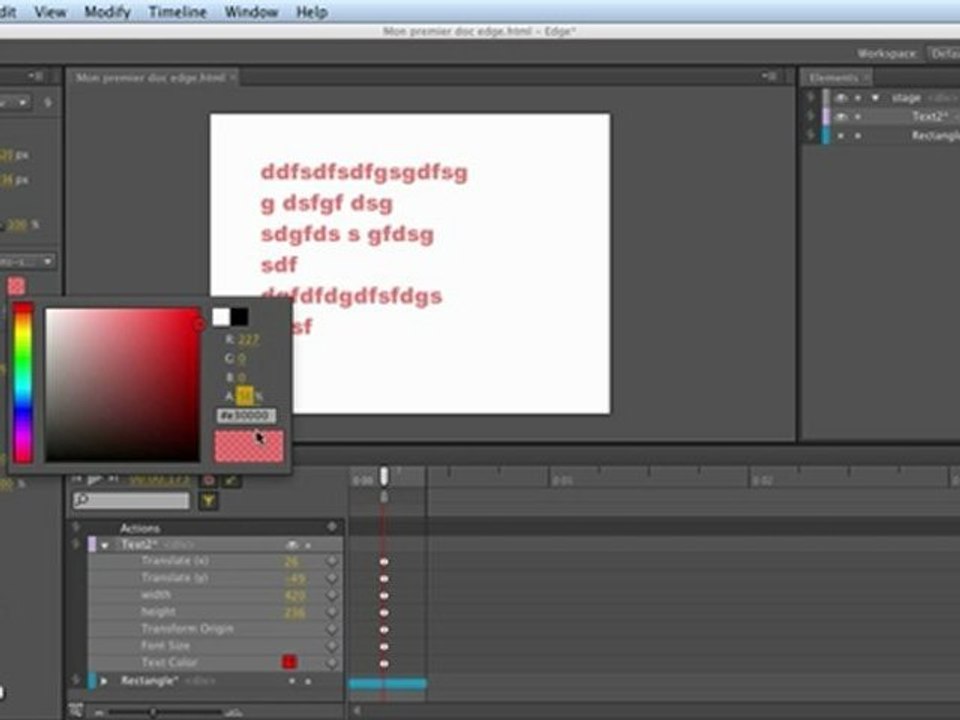
Task: Open actions for stage in Elements panel
Action: click(x=811, y=97)
